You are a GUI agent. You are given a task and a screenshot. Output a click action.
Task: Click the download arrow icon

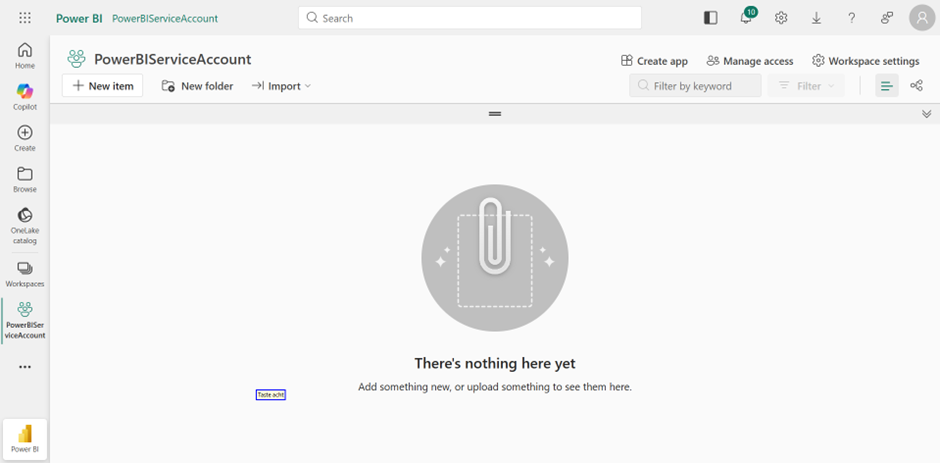click(x=816, y=18)
